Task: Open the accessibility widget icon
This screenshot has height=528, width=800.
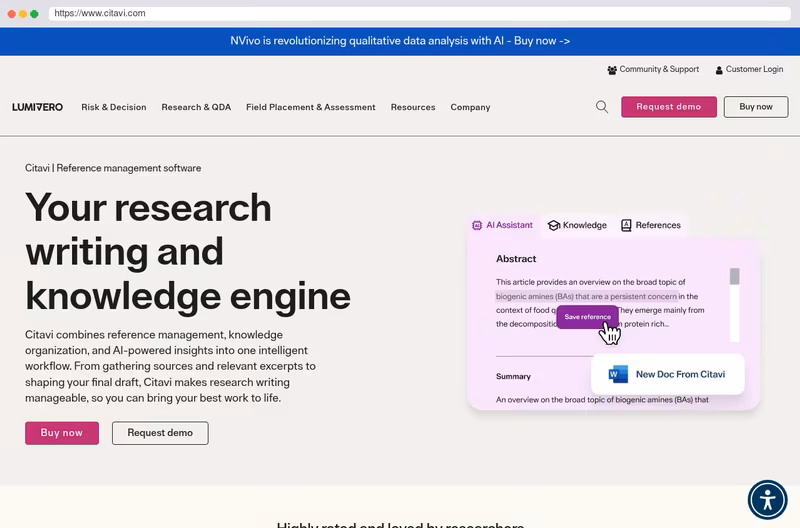Action: 767,500
